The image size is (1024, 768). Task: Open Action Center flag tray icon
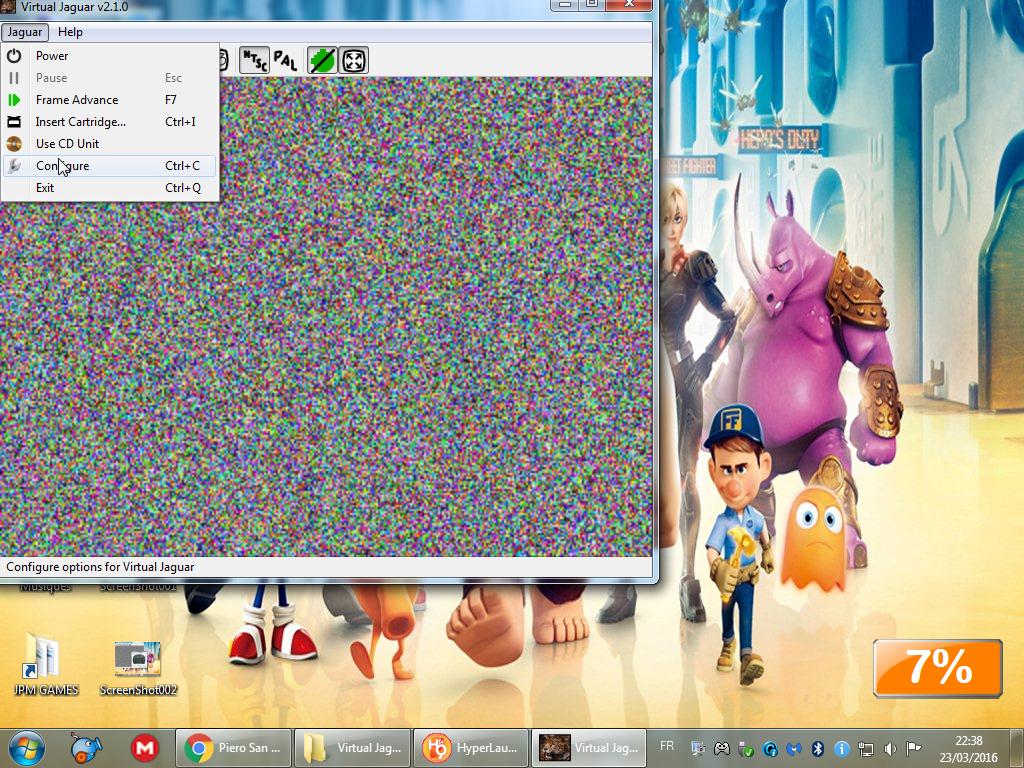(x=914, y=748)
